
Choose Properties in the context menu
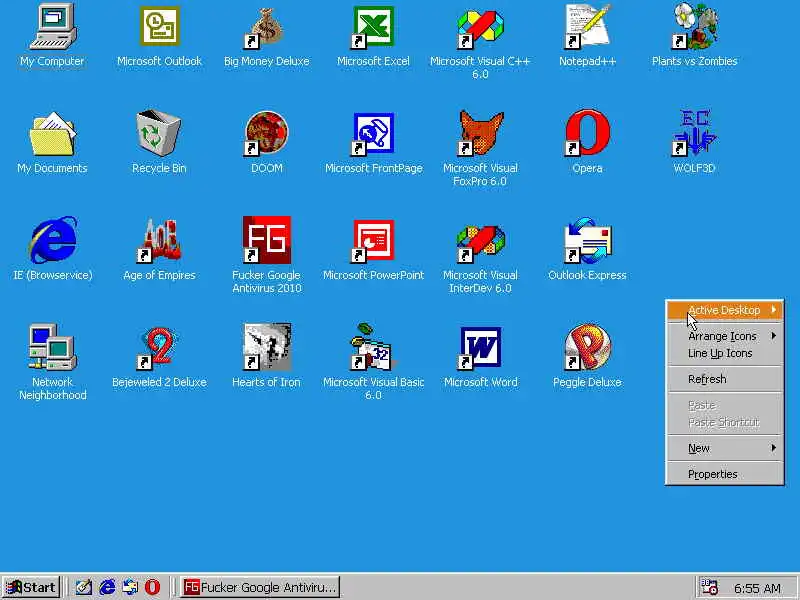click(x=724, y=474)
